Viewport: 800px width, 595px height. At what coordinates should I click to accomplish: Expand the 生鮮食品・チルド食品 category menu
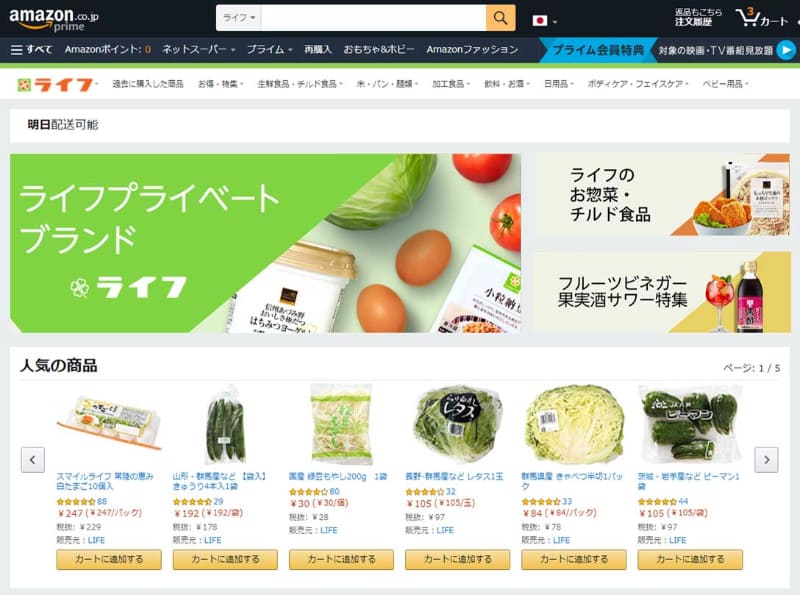[300, 84]
